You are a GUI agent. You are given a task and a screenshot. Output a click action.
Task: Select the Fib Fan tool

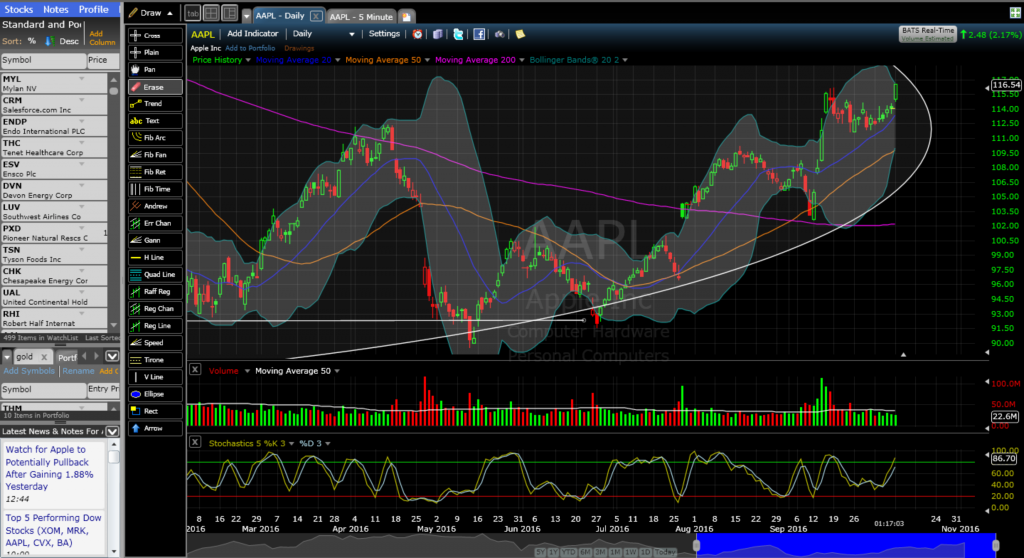coord(155,155)
